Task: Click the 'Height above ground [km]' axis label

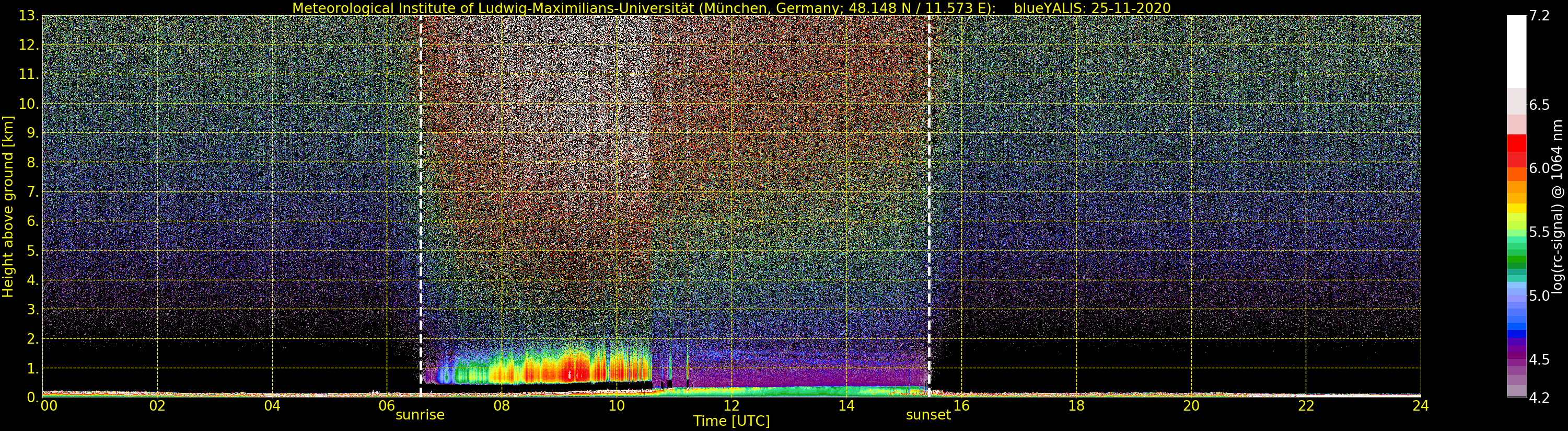Action: coord(8,207)
